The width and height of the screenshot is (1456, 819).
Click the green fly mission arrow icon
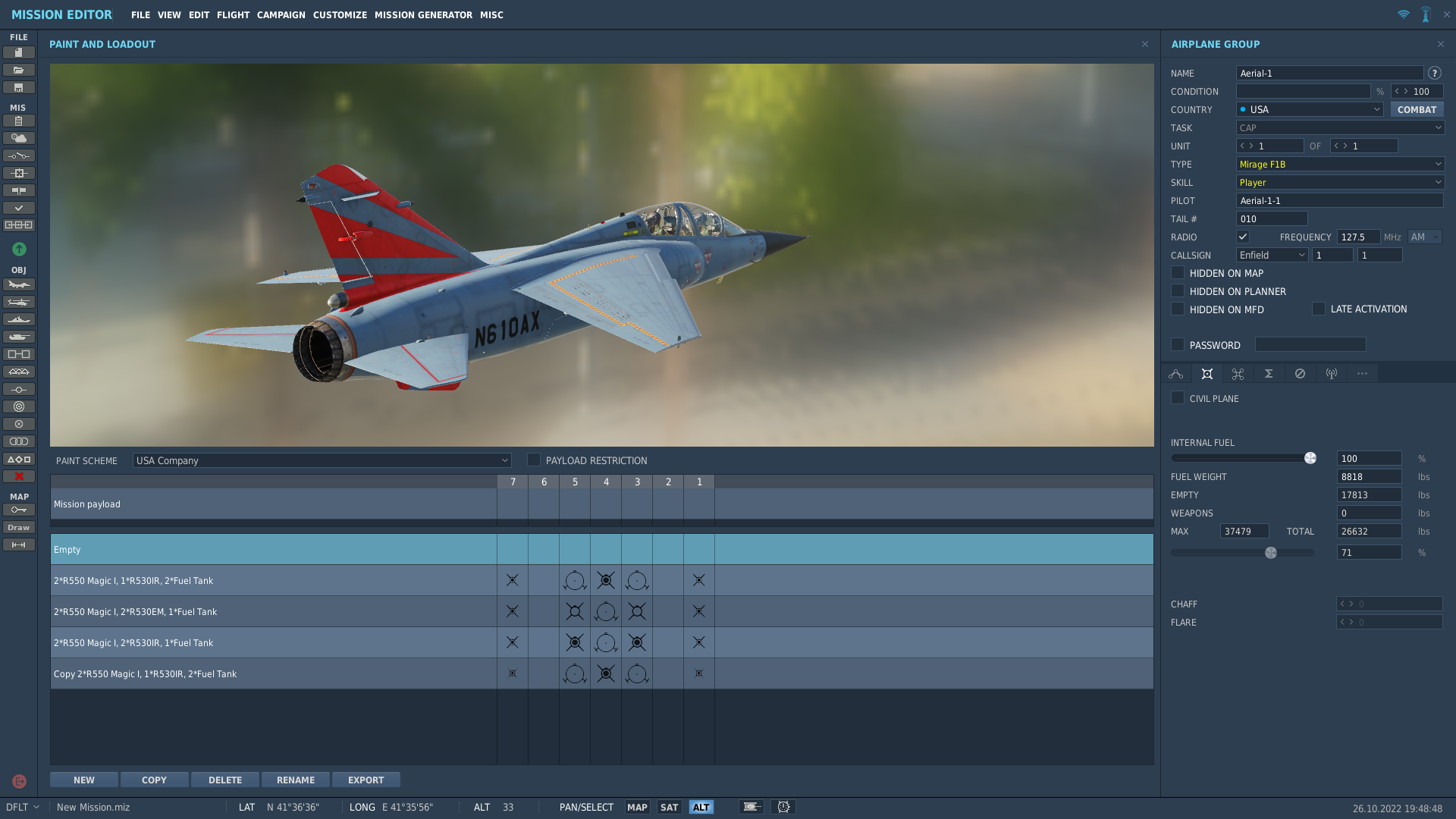[19, 249]
